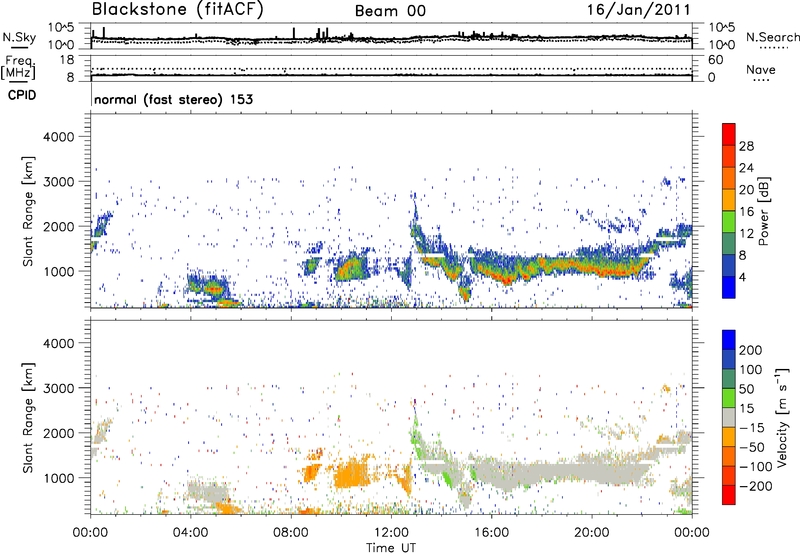This screenshot has width=800, height=554.
Task: Click the "Freq. [MHz]" axis label
Action: point(19,67)
